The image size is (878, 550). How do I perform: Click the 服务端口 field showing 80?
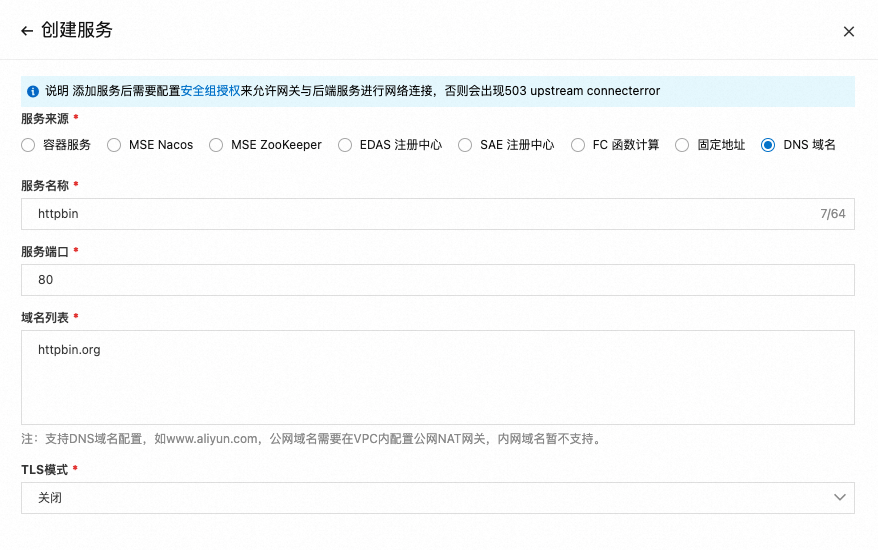coord(438,280)
